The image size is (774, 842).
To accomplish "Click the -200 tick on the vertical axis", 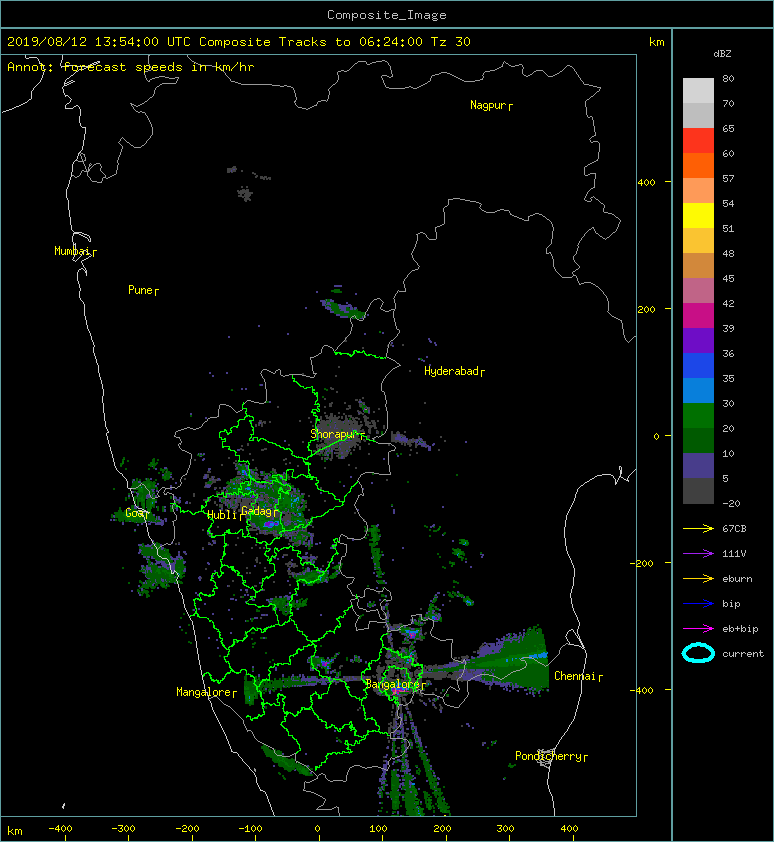I will (x=642, y=563).
